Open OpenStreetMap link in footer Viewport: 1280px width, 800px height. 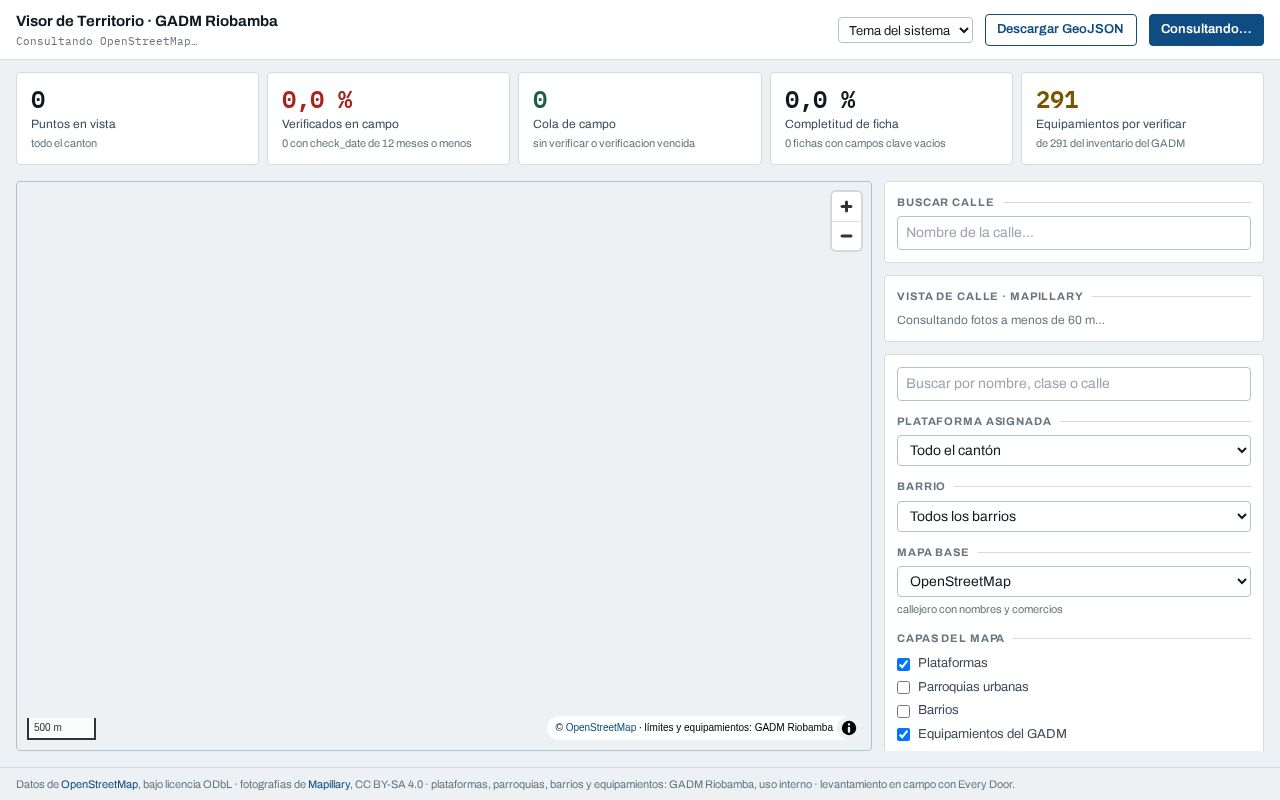coord(99,785)
